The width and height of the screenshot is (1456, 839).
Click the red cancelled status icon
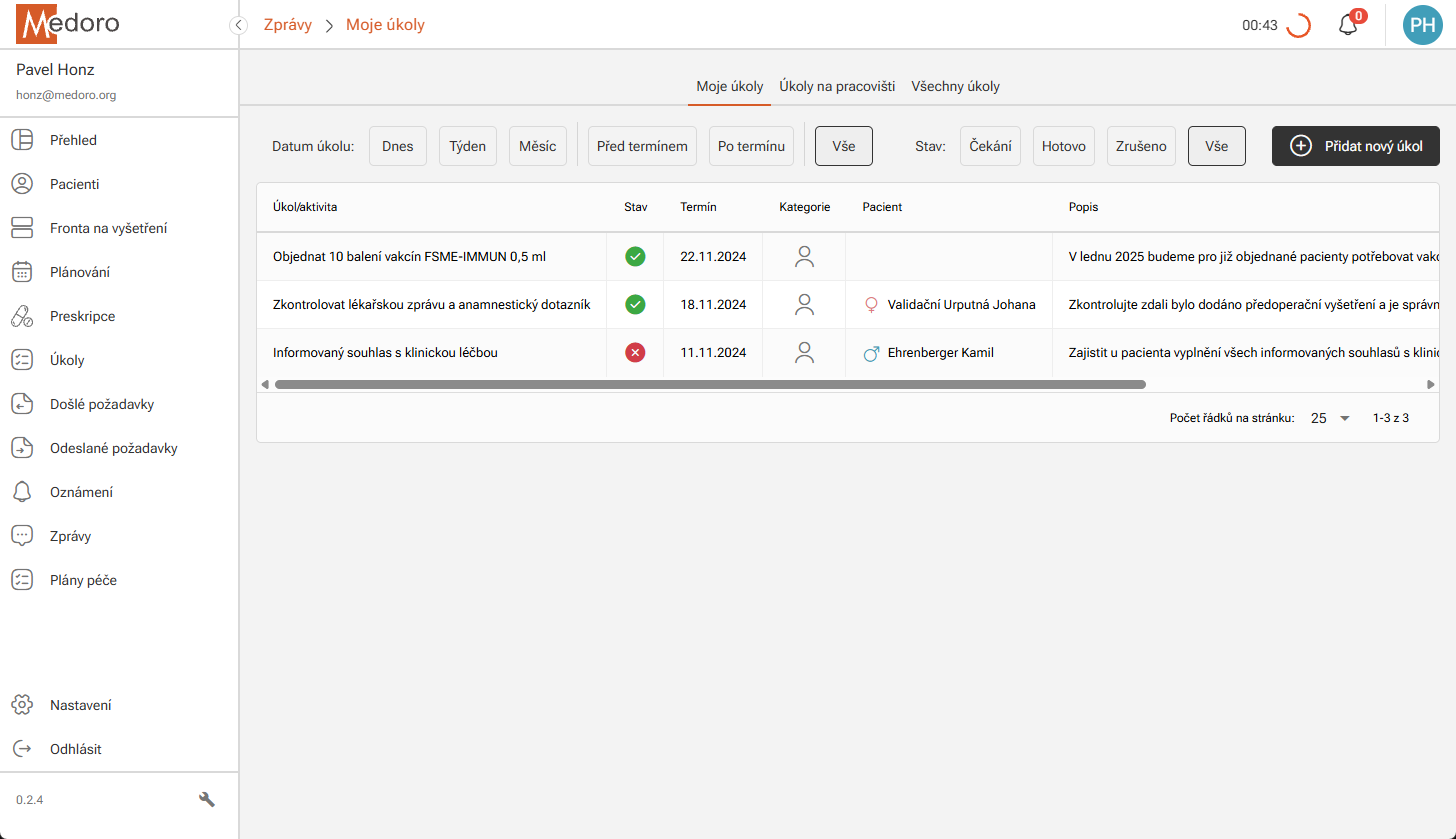click(635, 352)
